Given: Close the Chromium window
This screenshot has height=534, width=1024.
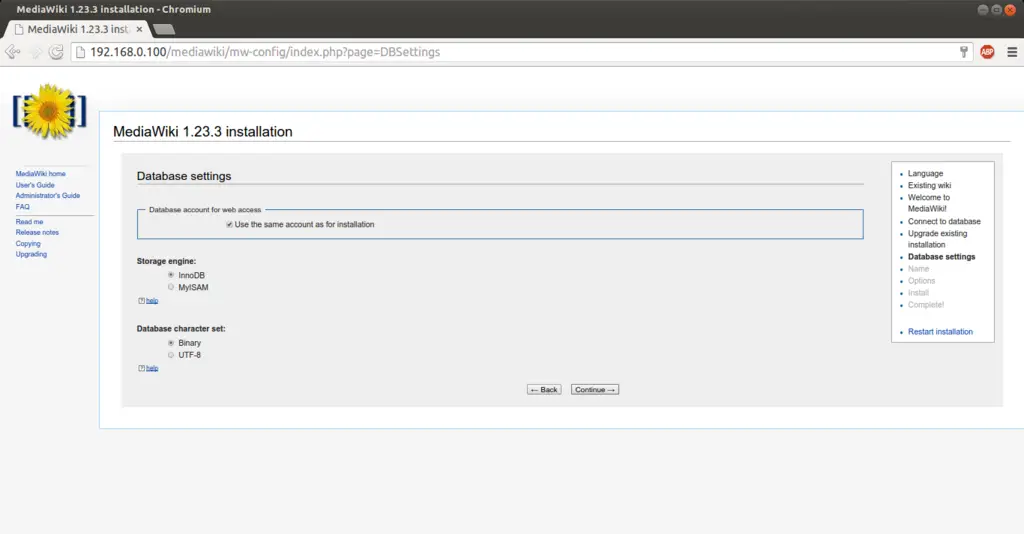Looking at the screenshot, I should [1010, 10].
